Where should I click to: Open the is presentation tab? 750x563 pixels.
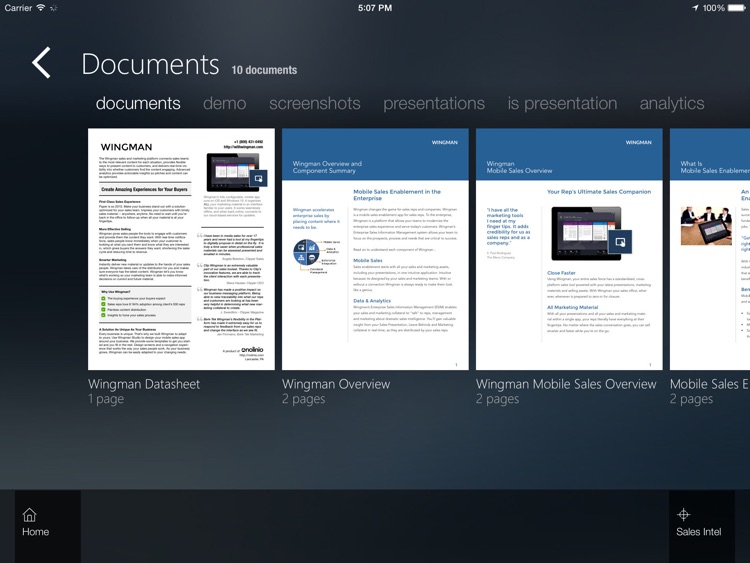[562, 103]
